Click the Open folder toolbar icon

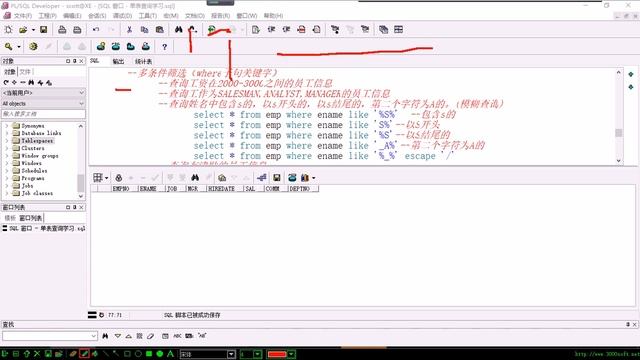[23, 30]
